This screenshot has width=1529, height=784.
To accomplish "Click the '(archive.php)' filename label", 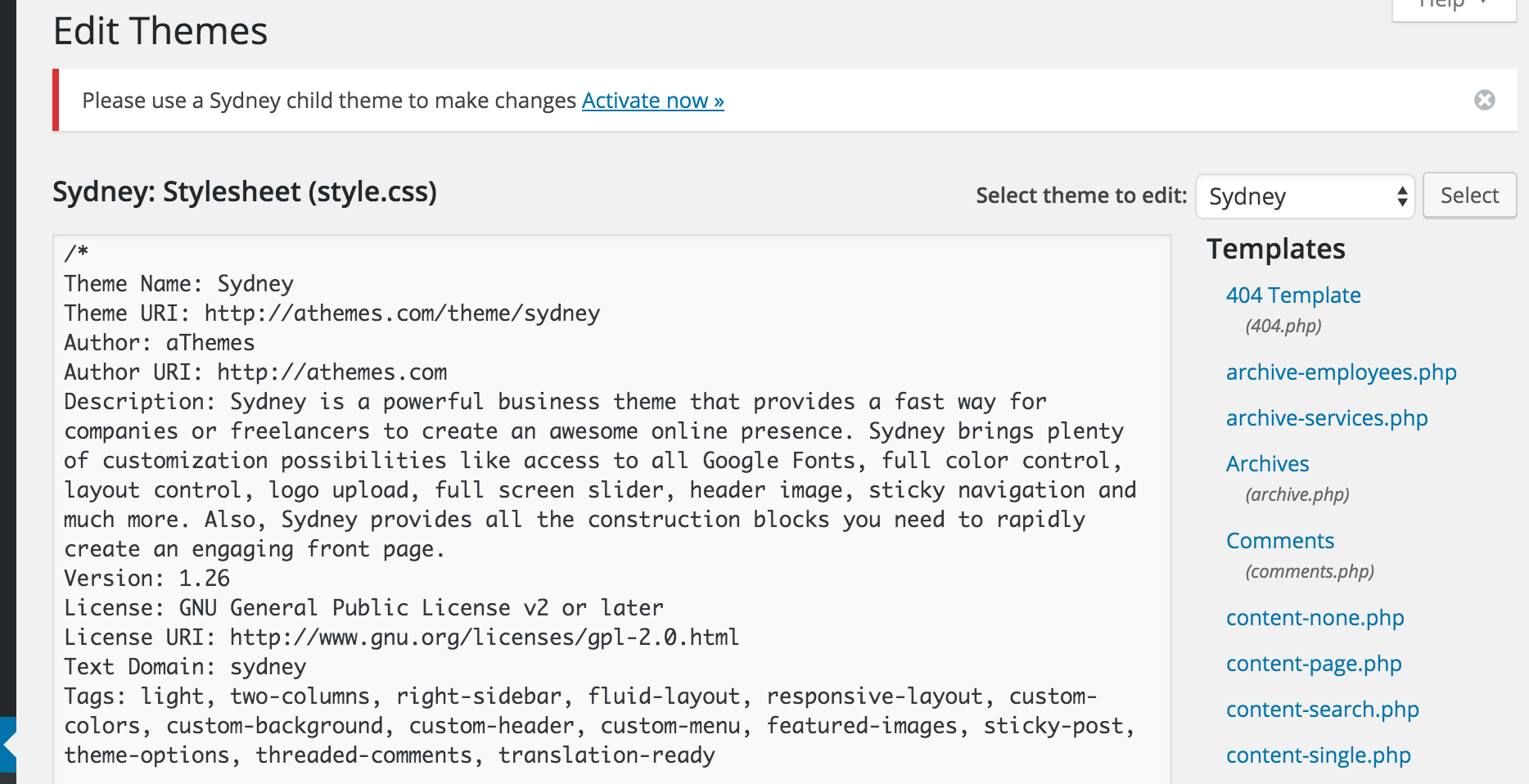I will pyautogui.click(x=1297, y=494).
